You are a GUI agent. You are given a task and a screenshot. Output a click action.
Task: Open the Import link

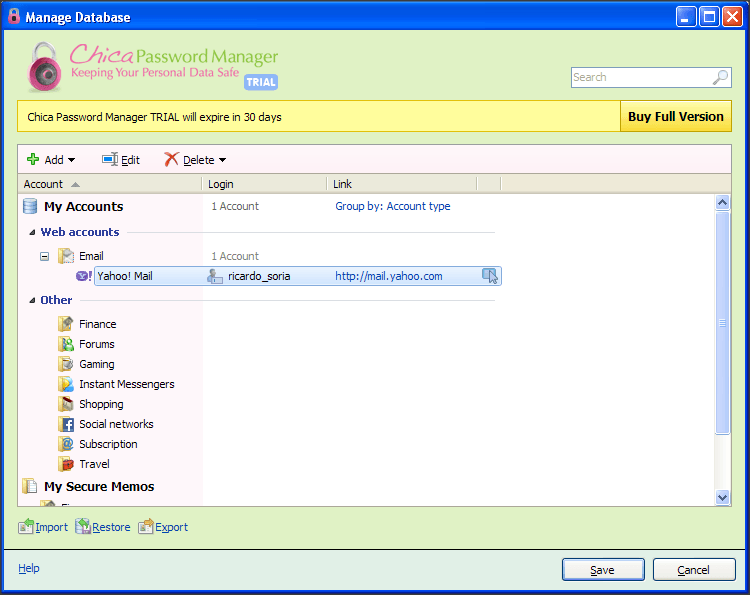(x=52, y=527)
